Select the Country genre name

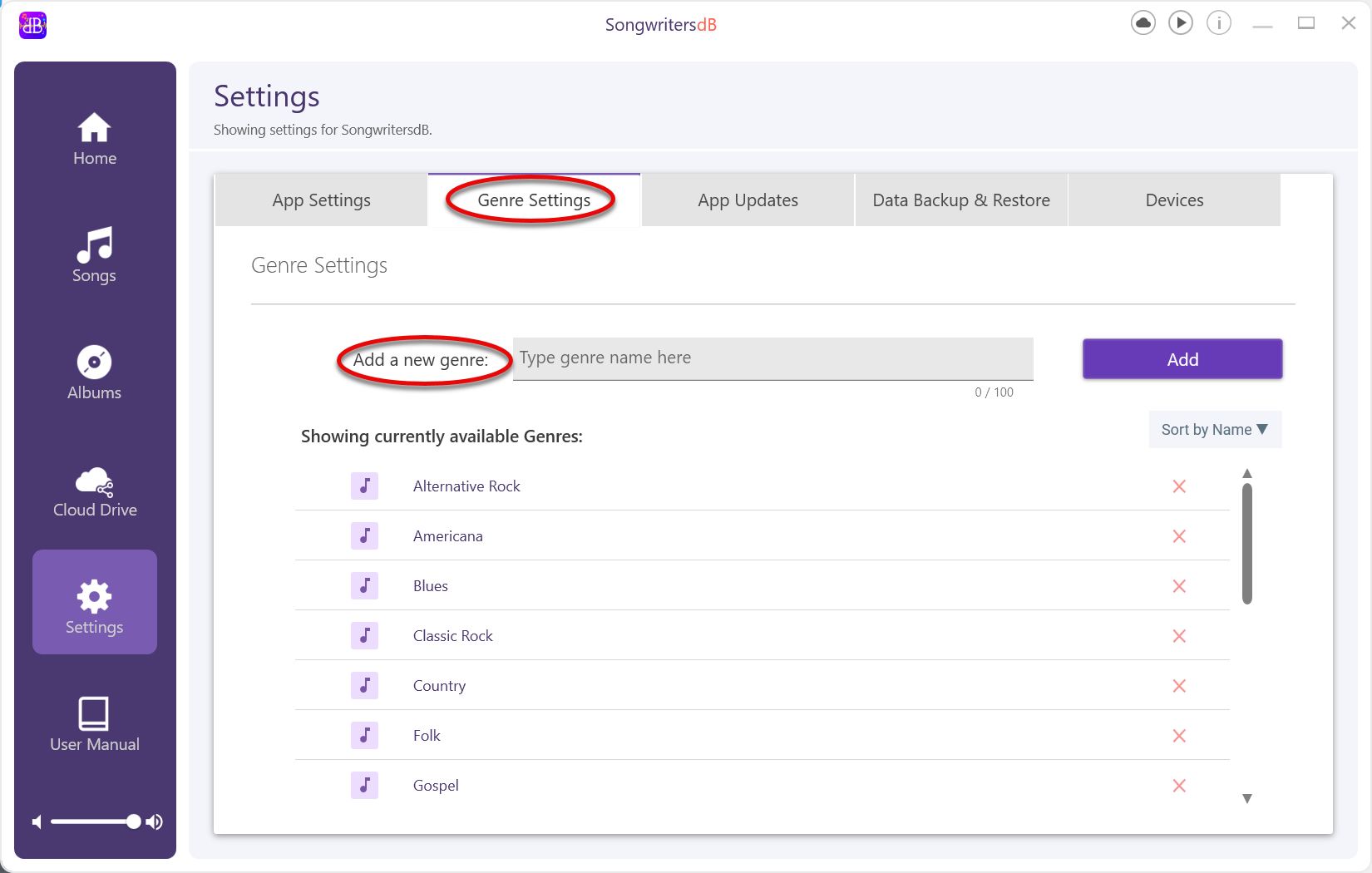[x=439, y=686]
